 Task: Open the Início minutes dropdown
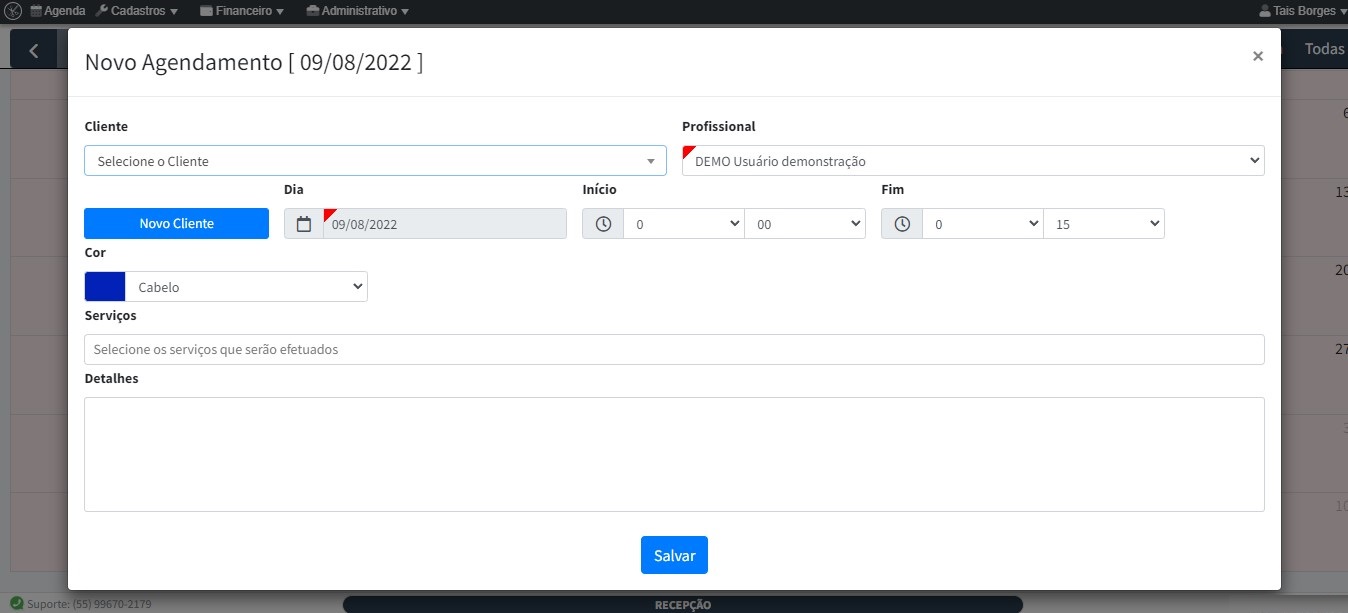(805, 224)
